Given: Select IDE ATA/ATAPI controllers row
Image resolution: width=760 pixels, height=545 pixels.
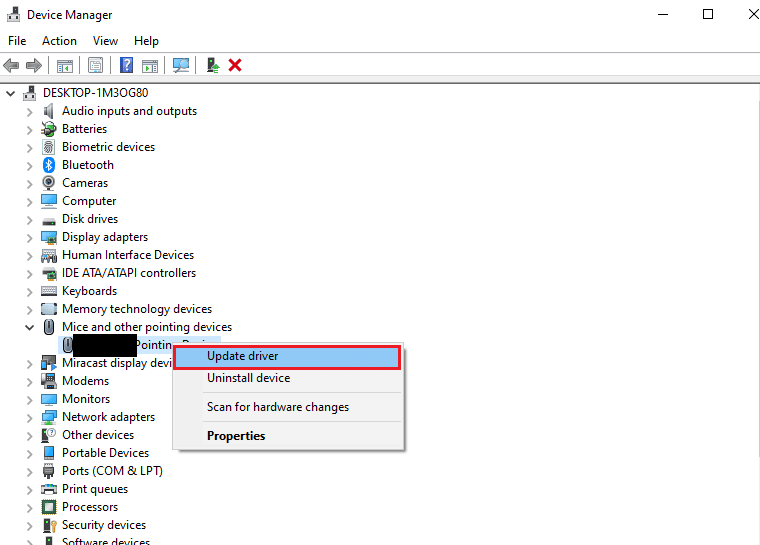Looking at the screenshot, I should (128, 273).
